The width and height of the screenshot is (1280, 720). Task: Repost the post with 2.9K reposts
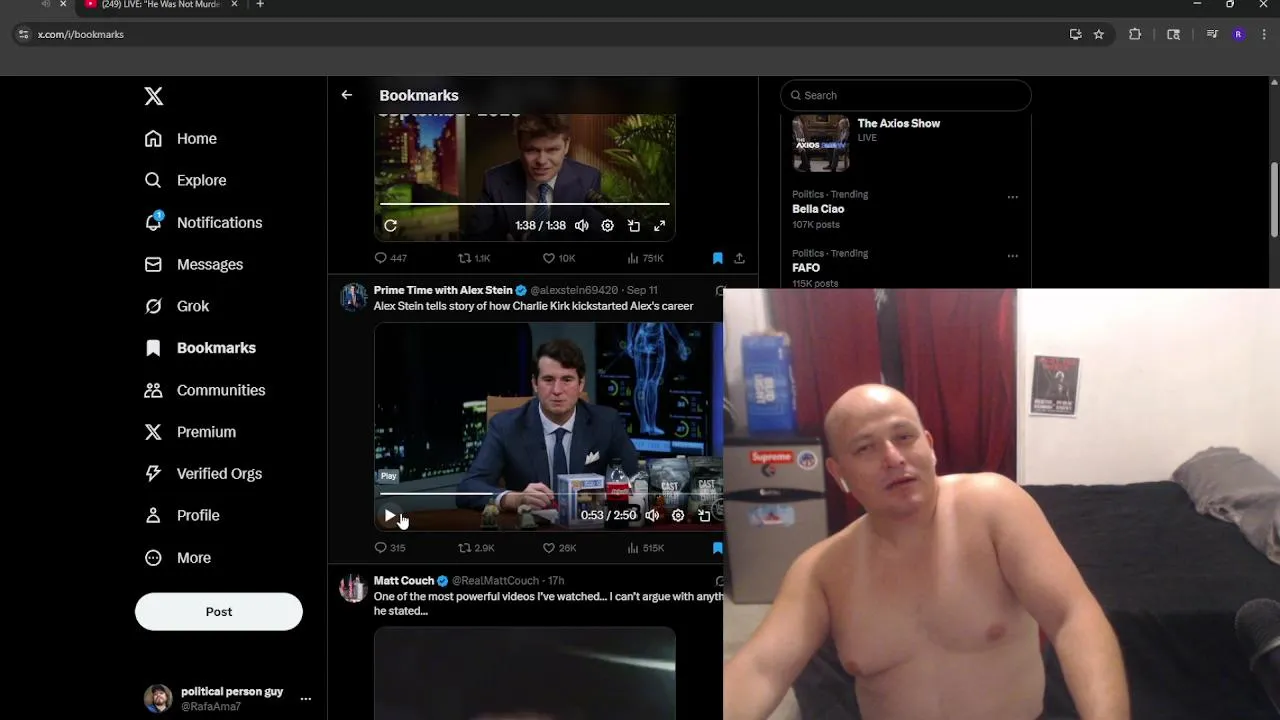coord(476,548)
